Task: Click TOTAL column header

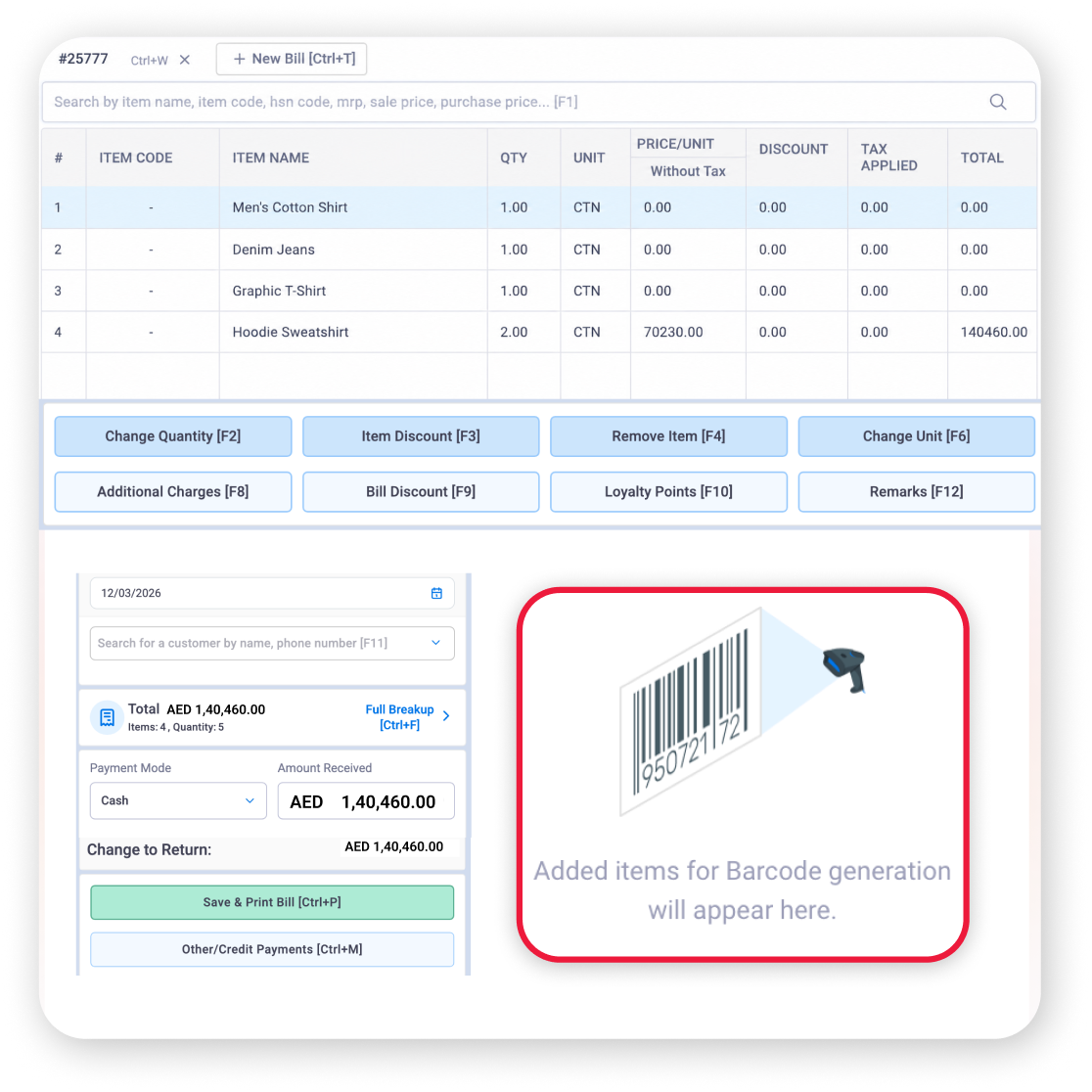Action: point(982,159)
